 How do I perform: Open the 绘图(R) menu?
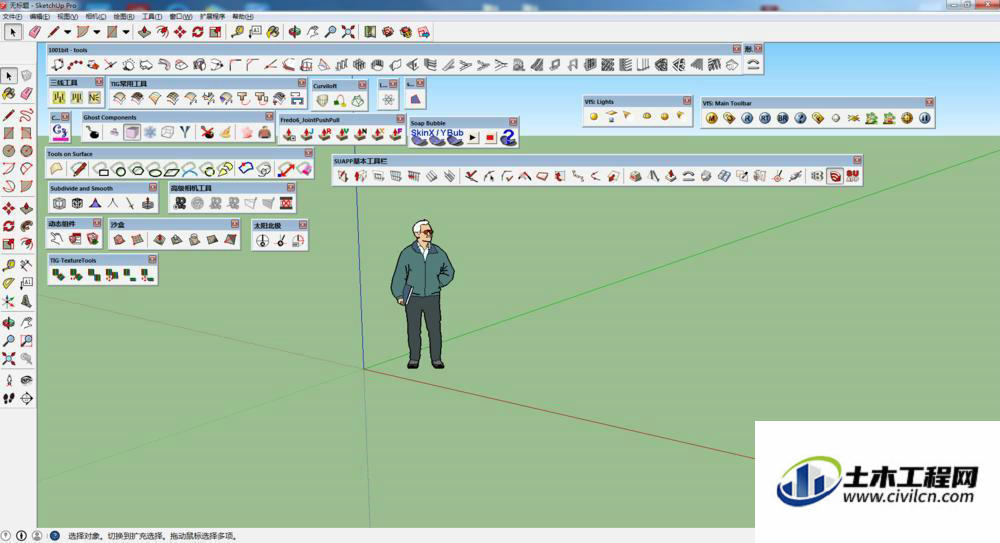124,17
